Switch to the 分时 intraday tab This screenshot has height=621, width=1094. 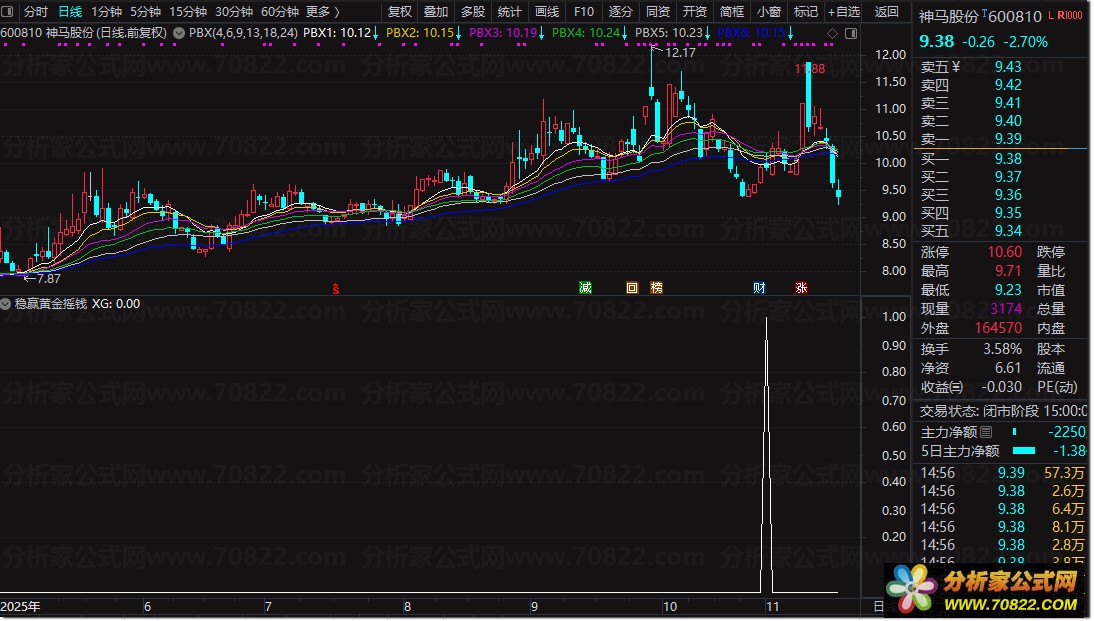(35, 12)
